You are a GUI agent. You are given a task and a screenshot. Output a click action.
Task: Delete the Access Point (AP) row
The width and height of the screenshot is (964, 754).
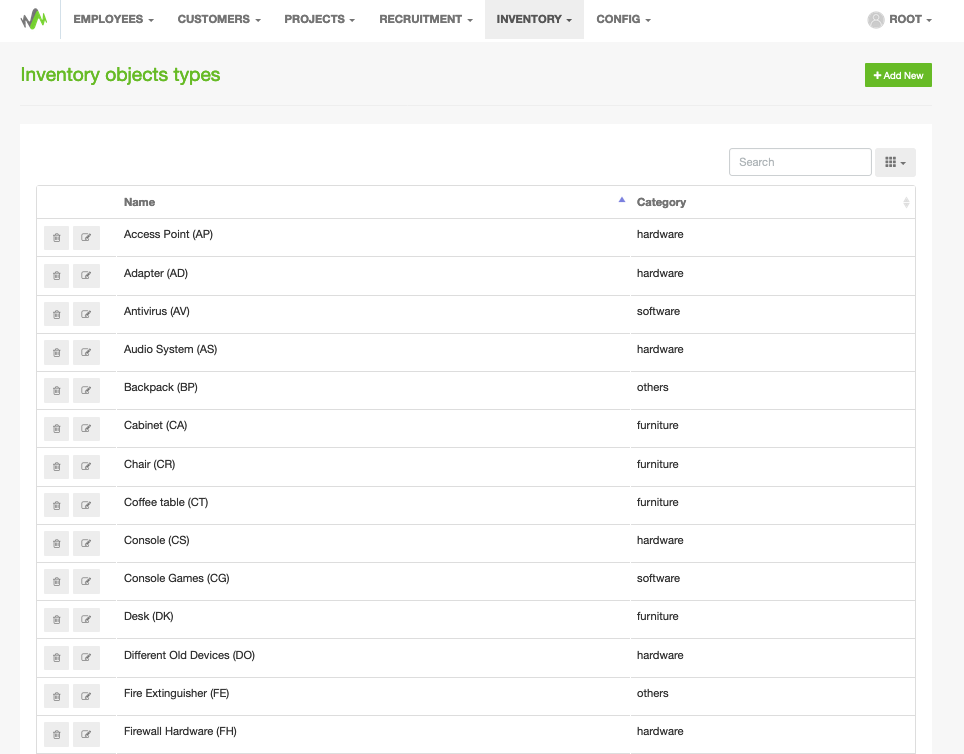click(x=57, y=238)
